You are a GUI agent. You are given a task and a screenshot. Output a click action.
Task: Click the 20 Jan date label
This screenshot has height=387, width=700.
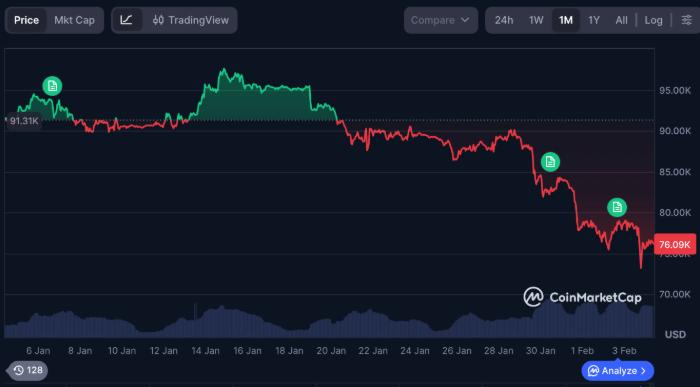(331, 351)
